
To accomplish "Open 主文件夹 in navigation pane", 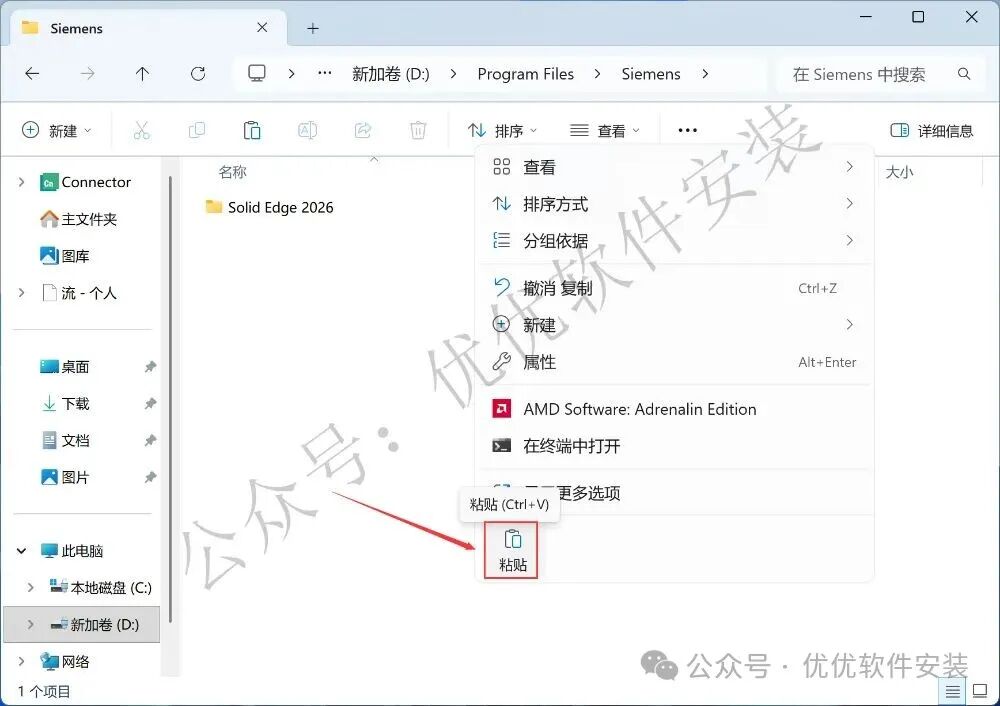I will coord(78,219).
